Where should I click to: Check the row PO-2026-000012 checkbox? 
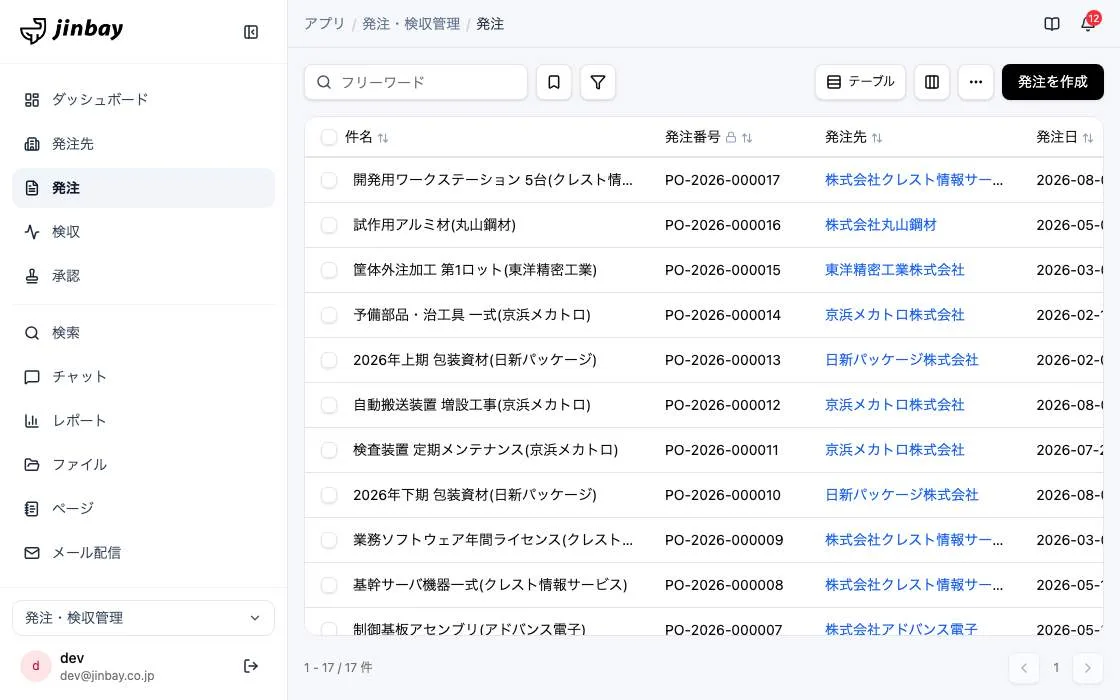[329, 405]
